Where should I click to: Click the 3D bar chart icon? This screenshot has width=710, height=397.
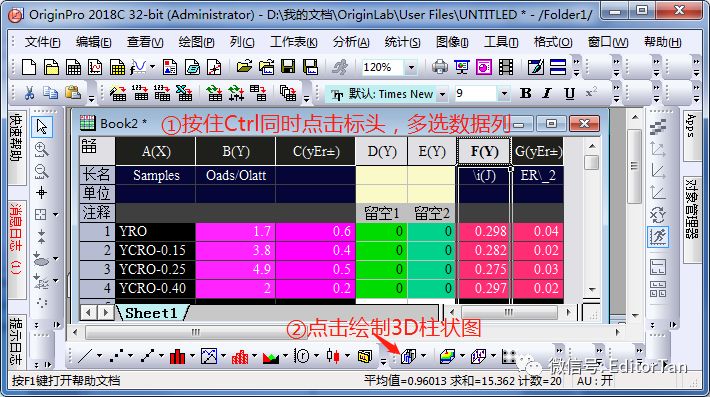tap(408, 356)
